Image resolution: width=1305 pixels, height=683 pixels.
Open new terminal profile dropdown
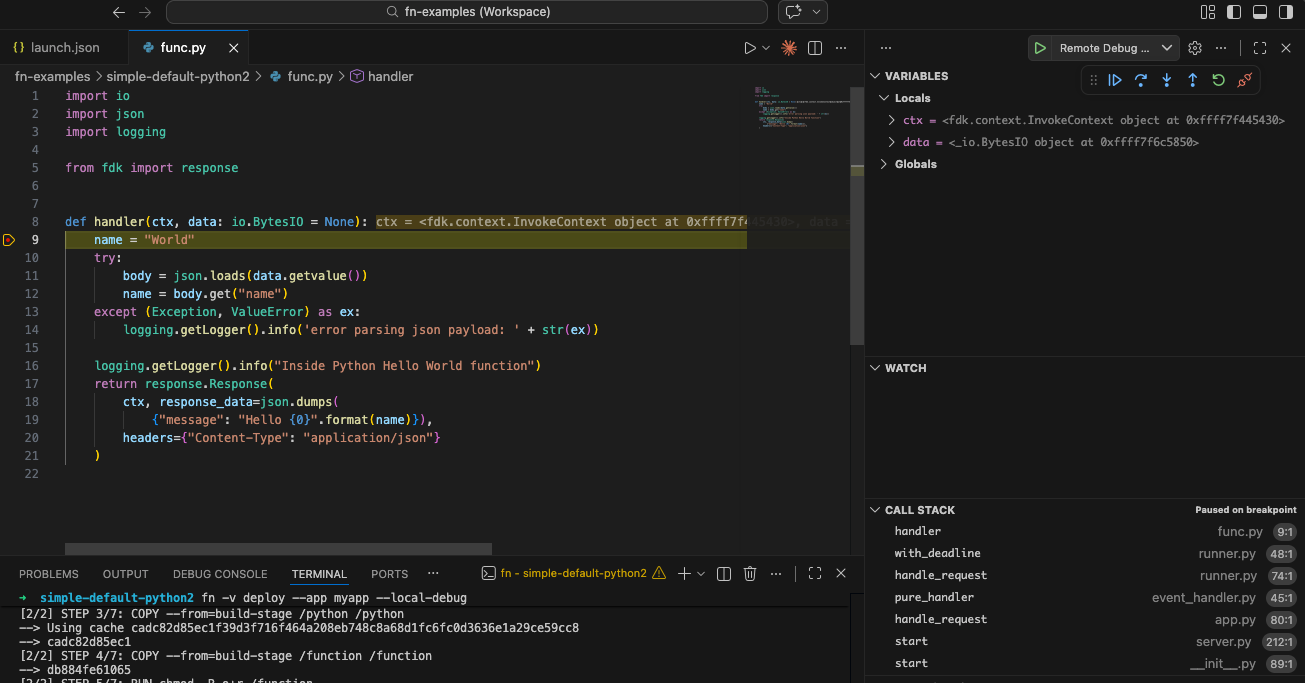tap(701, 574)
